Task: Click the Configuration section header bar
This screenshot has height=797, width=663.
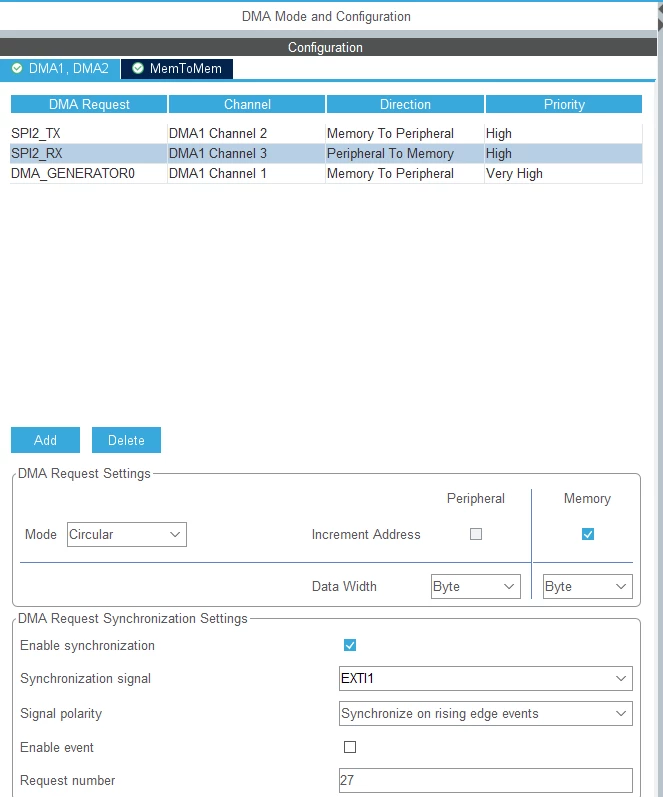Action: [328, 47]
